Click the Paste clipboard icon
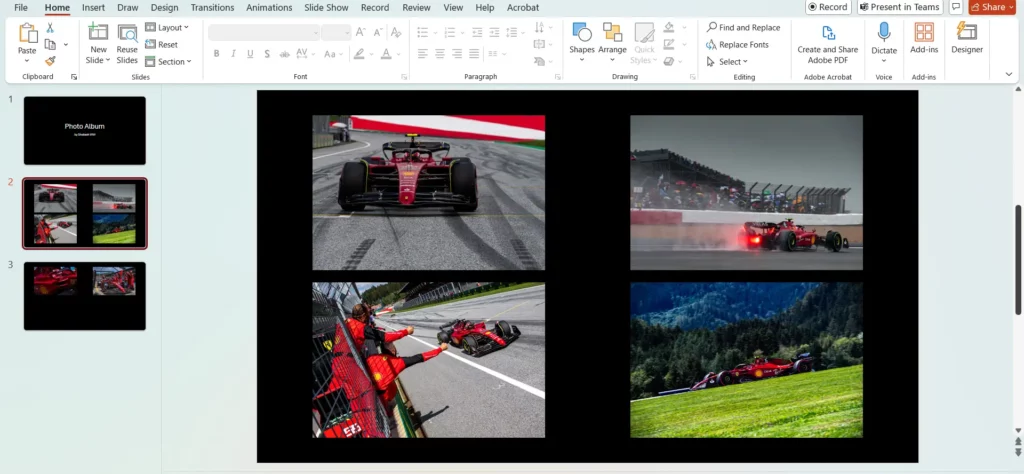Viewport: 1024px width, 474px height. (x=27, y=34)
